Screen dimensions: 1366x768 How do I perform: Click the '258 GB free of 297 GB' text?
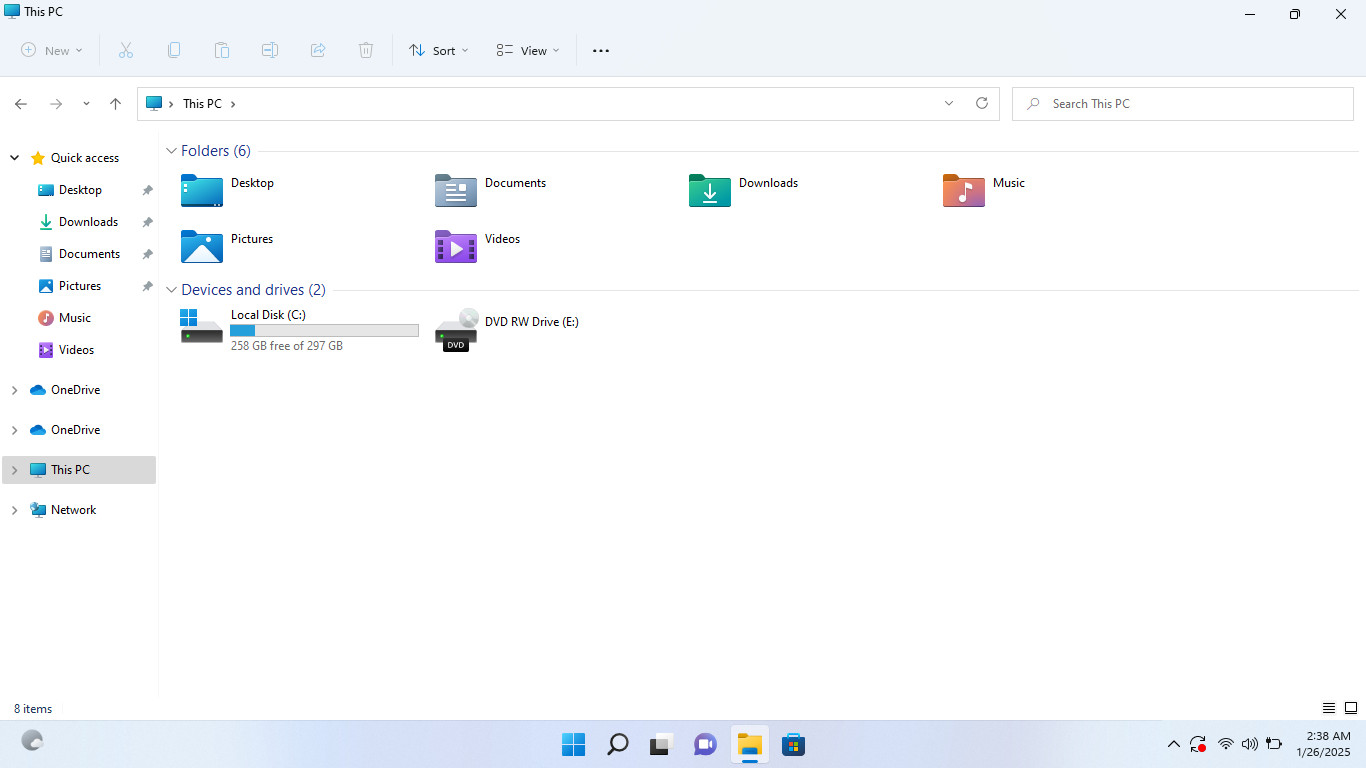click(287, 346)
